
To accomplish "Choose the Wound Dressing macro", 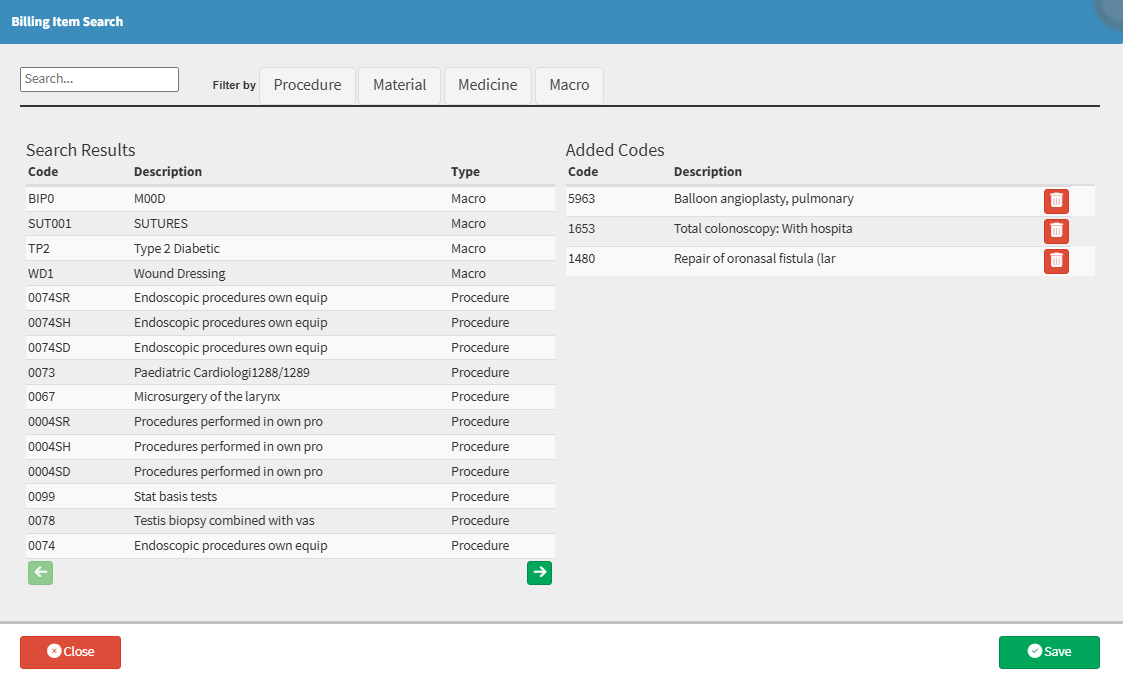I will (179, 274).
